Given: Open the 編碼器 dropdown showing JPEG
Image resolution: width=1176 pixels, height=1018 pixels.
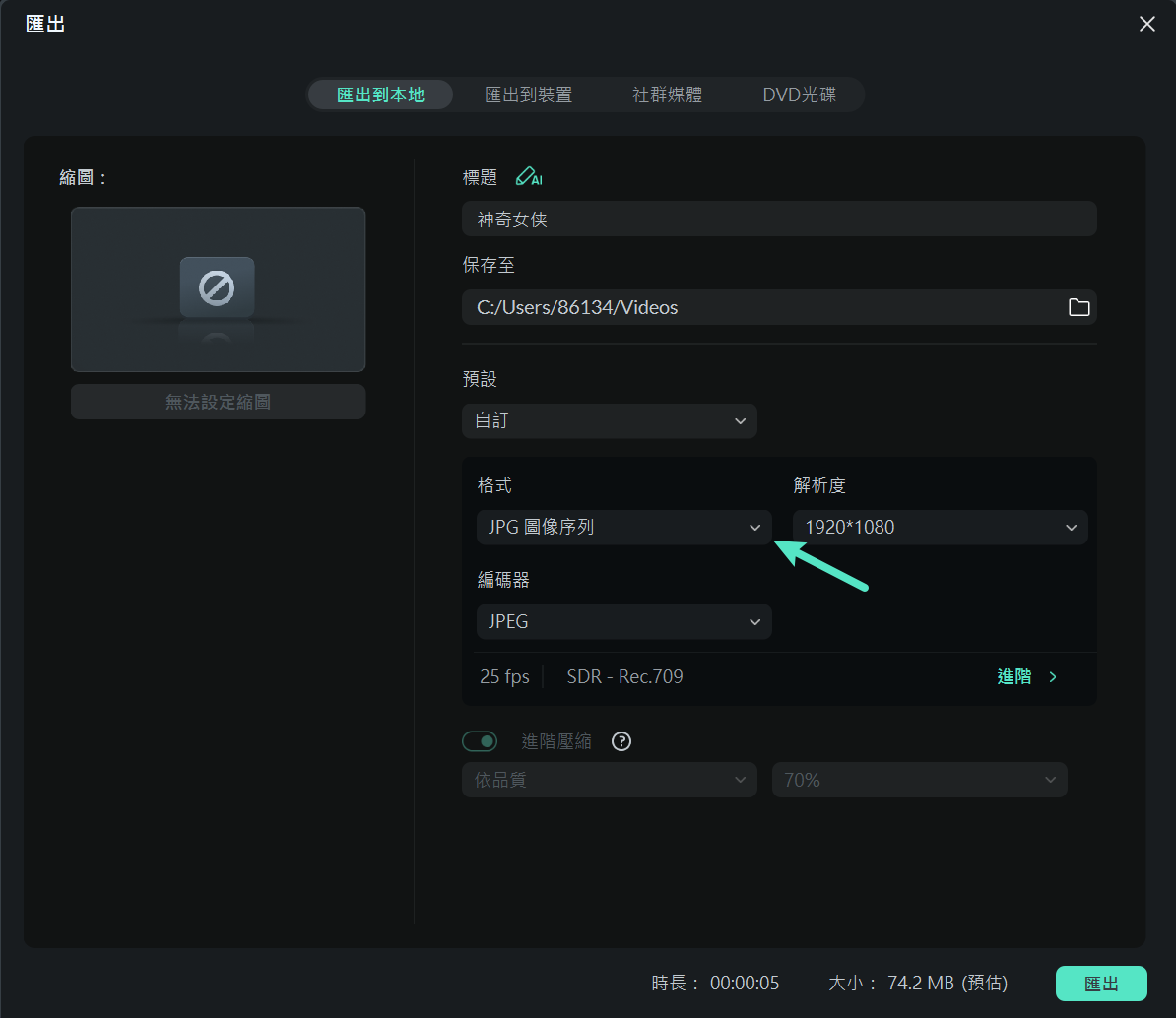Looking at the screenshot, I should (624, 622).
